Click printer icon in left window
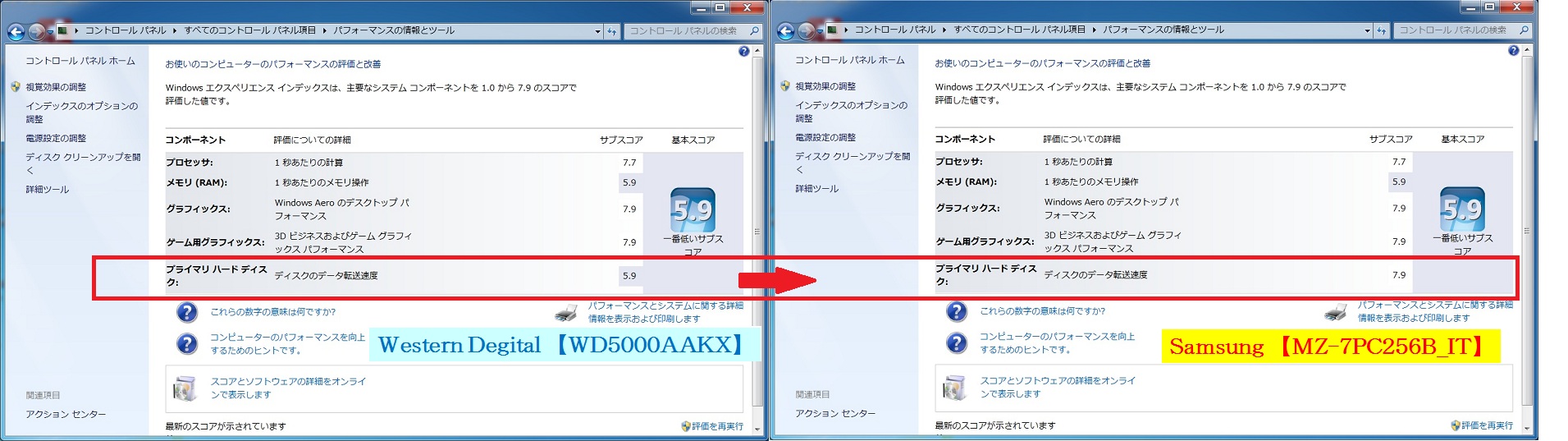This screenshot has height=441, width=1568. pyautogui.click(x=566, y=312)
